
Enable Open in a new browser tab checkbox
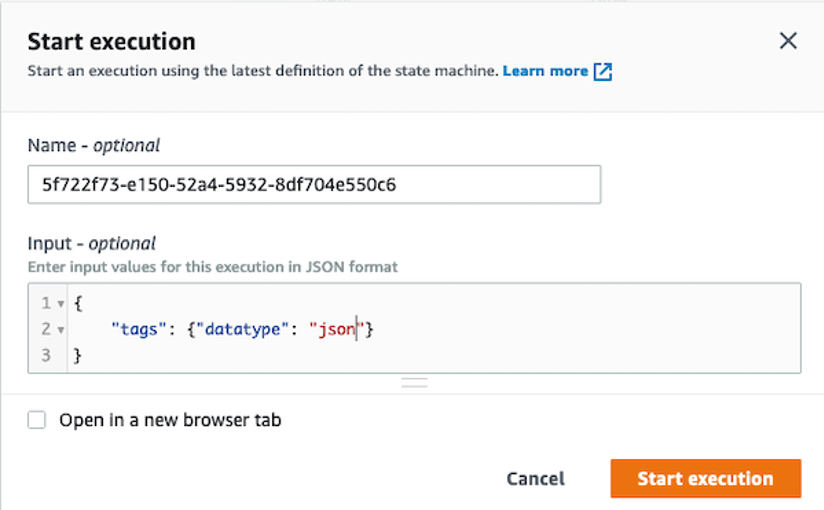(37, 421)
